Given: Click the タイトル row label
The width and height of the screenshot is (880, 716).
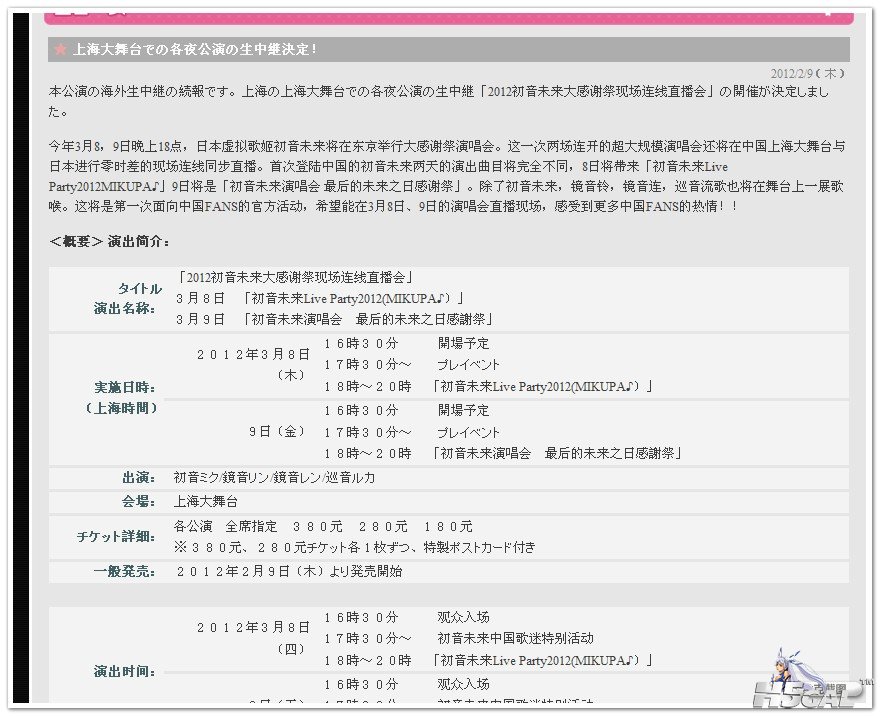Looking at the screenshot, I should pyautogui.click(x=140, y=288).
